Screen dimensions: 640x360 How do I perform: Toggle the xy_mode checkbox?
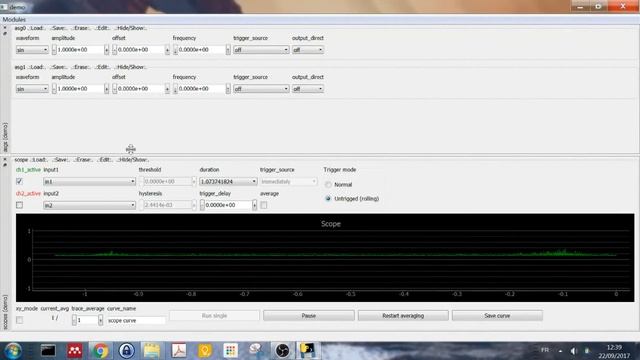click(19, 320)
